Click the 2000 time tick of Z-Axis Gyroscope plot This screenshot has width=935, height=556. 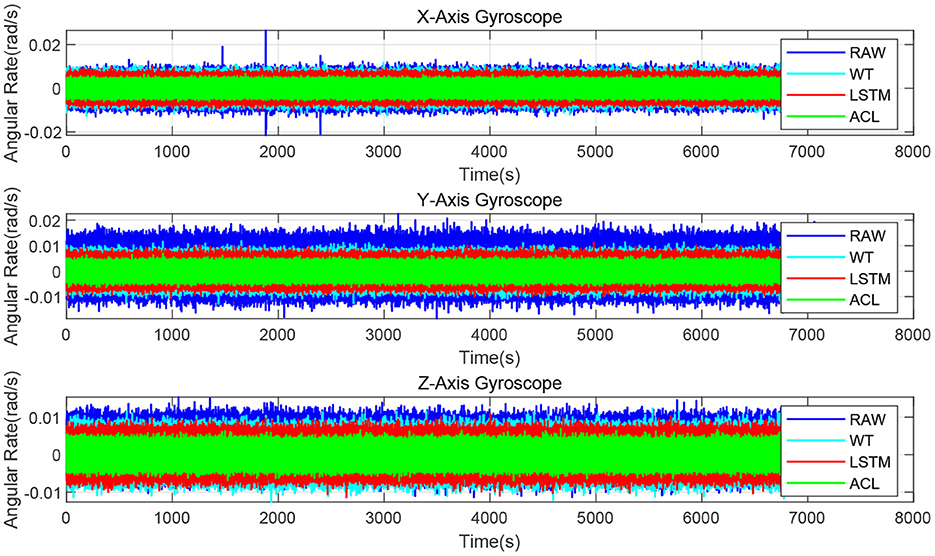tap(277, 518)
